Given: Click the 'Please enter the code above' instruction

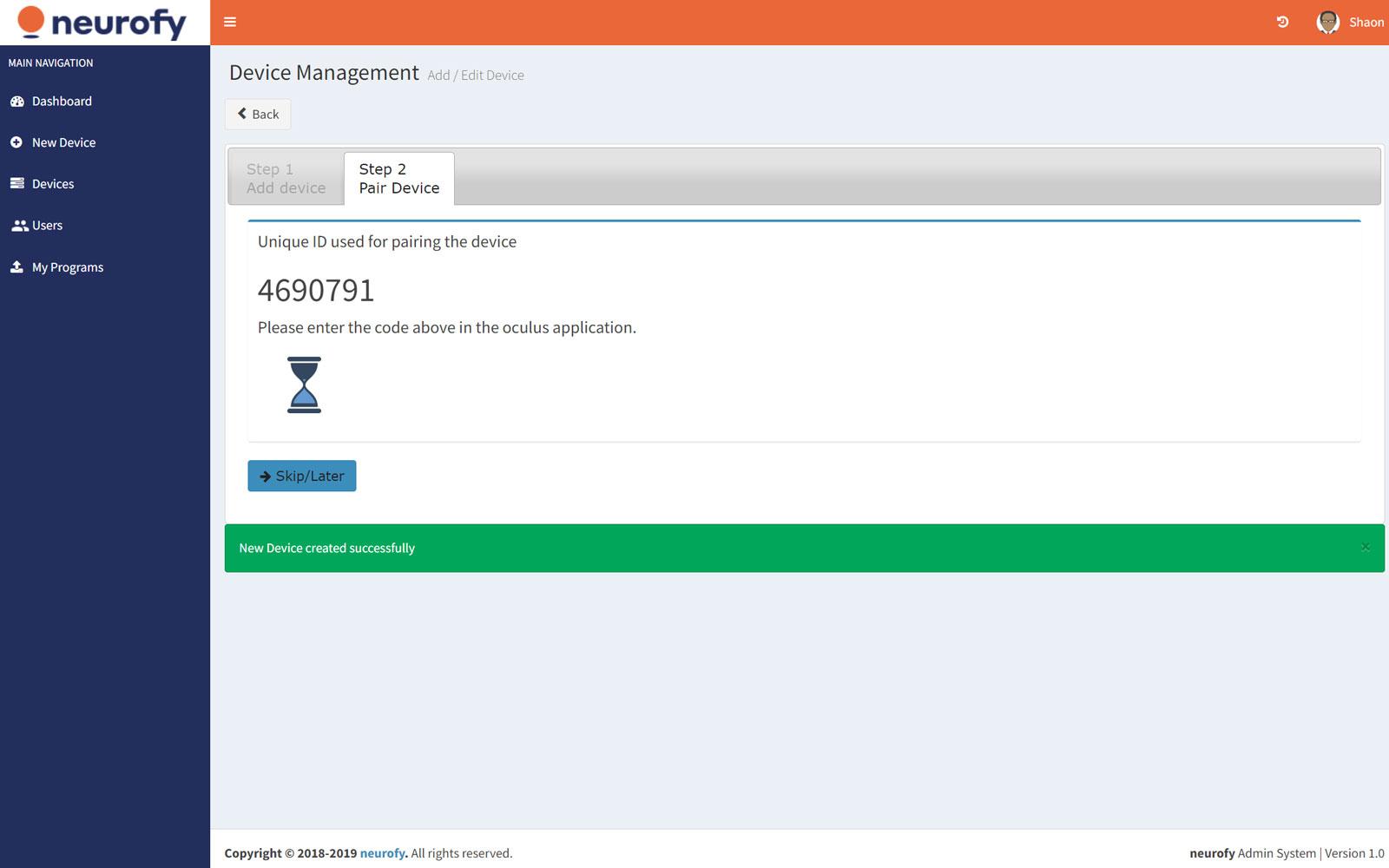Looking at the screenshot, I should click(x=447, y=327).
